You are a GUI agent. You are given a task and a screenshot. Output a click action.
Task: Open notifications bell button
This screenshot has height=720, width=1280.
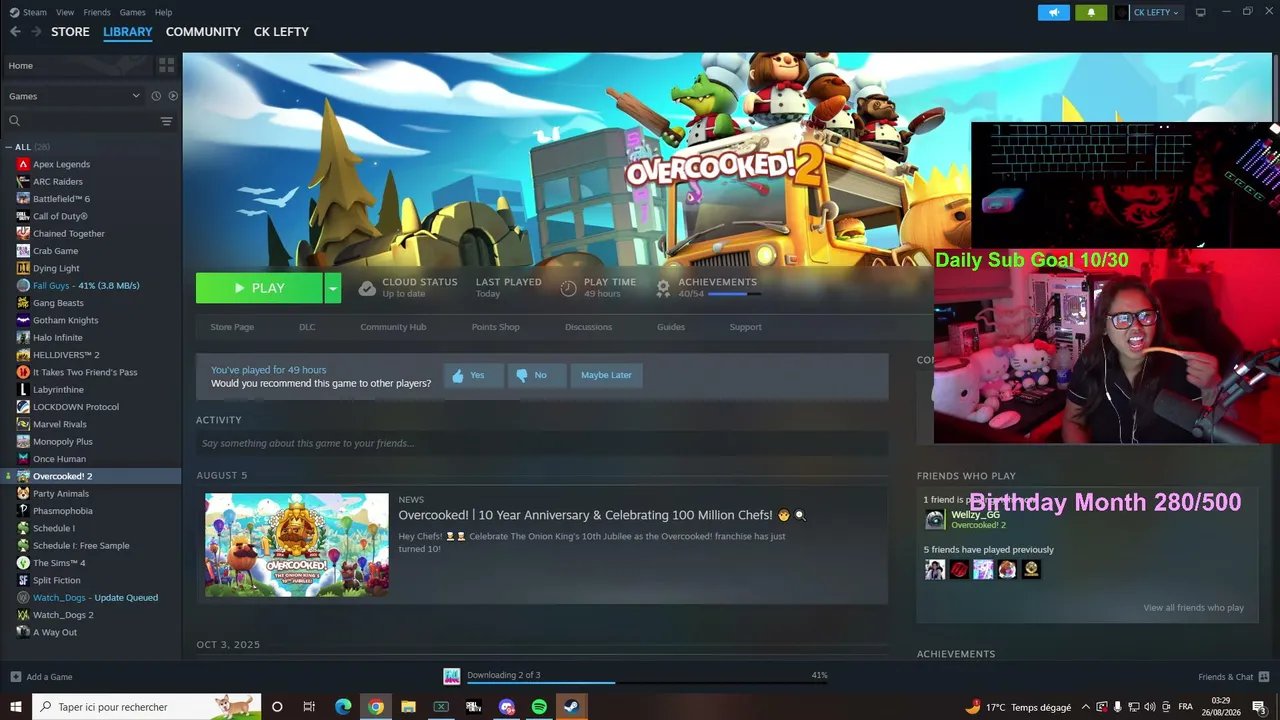pos(1090,12)
